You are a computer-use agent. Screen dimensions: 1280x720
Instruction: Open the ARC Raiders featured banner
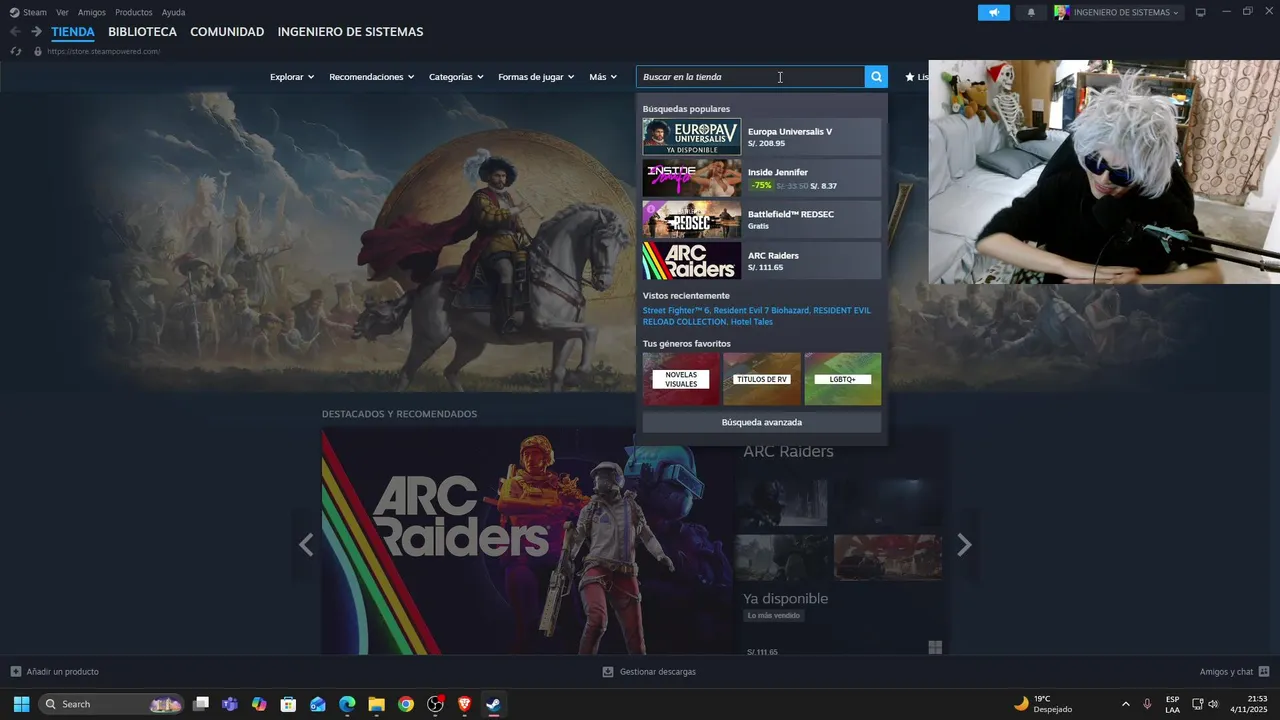tap(528, 542)
